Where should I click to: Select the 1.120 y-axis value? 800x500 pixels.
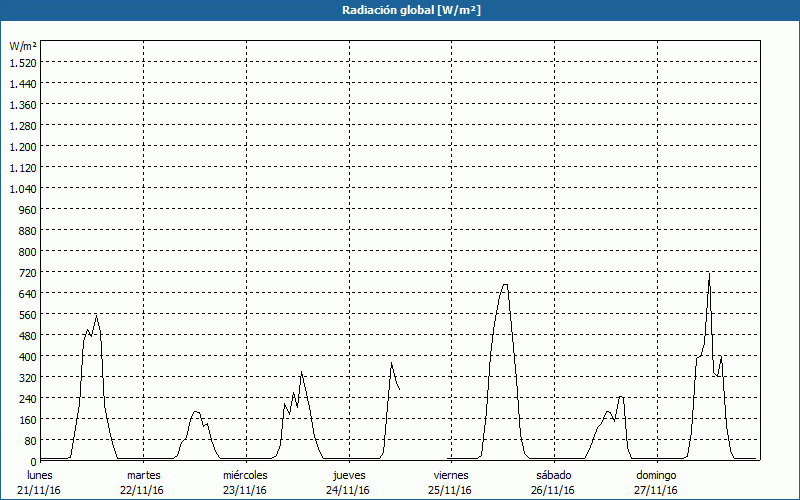point(23,168)
